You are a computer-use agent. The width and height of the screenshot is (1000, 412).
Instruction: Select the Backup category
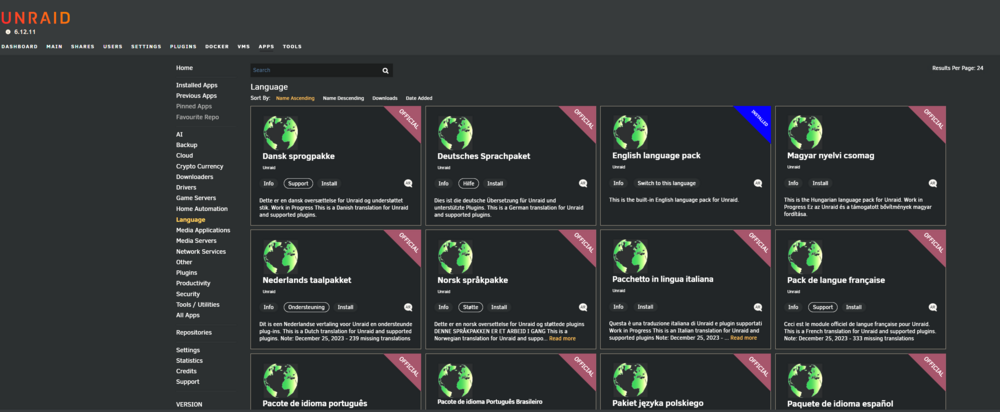point(187,145)
